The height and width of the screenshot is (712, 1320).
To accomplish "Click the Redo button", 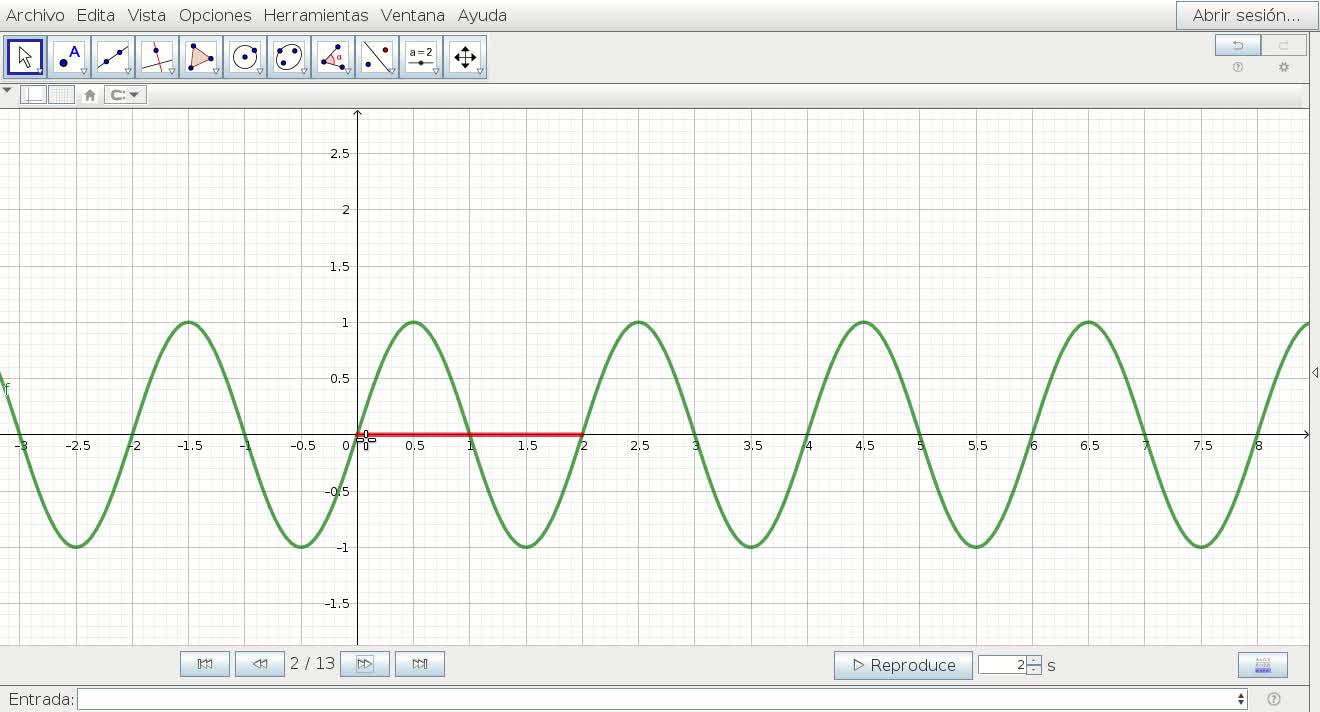I will [x=1283, y=45].
